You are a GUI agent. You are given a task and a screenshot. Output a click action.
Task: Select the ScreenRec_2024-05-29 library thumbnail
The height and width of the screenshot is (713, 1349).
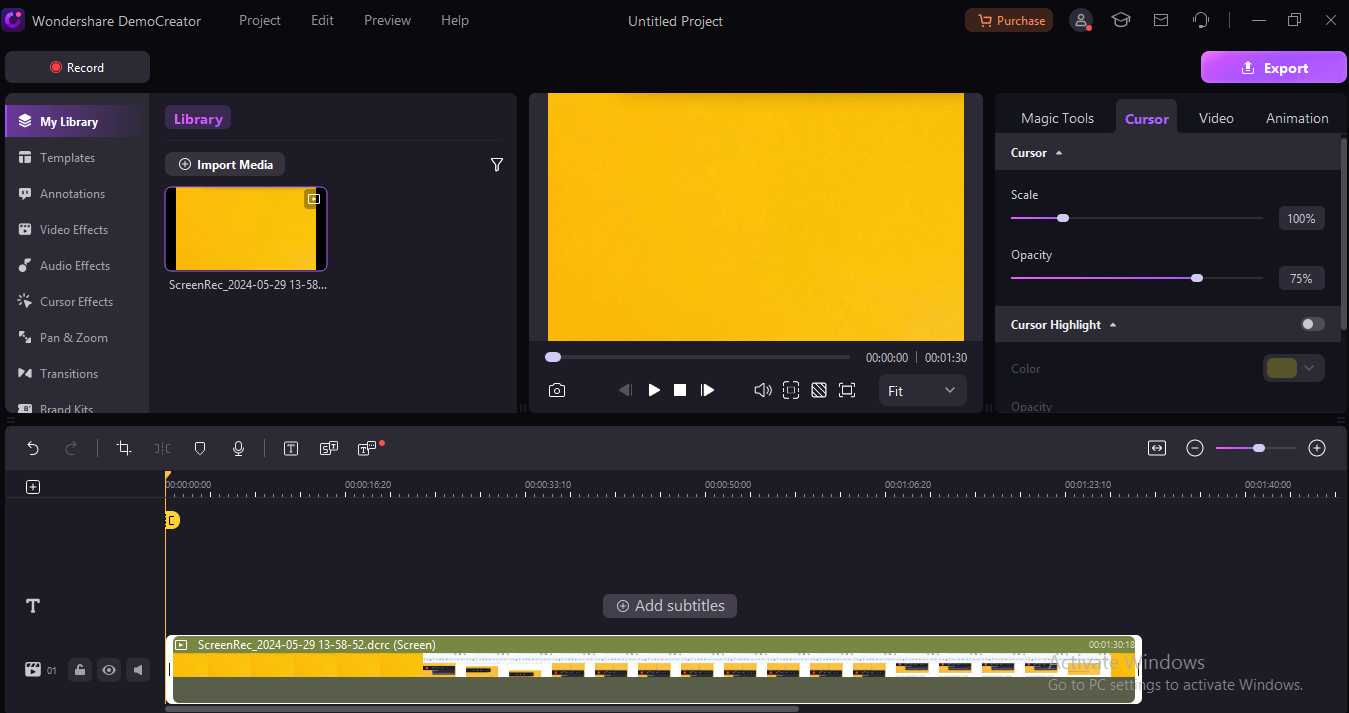click(245, 229)
